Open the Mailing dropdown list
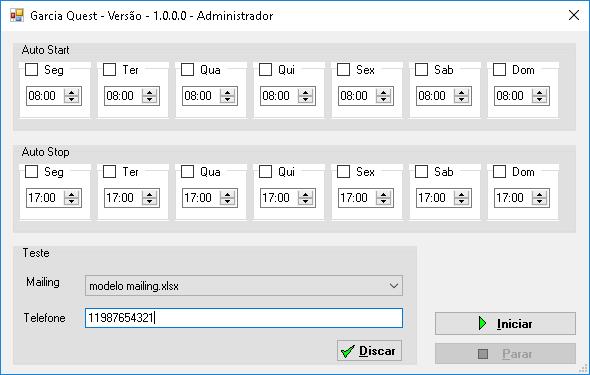Image resolution: width=590 pixels, height=375 pixels. (394, 286)
